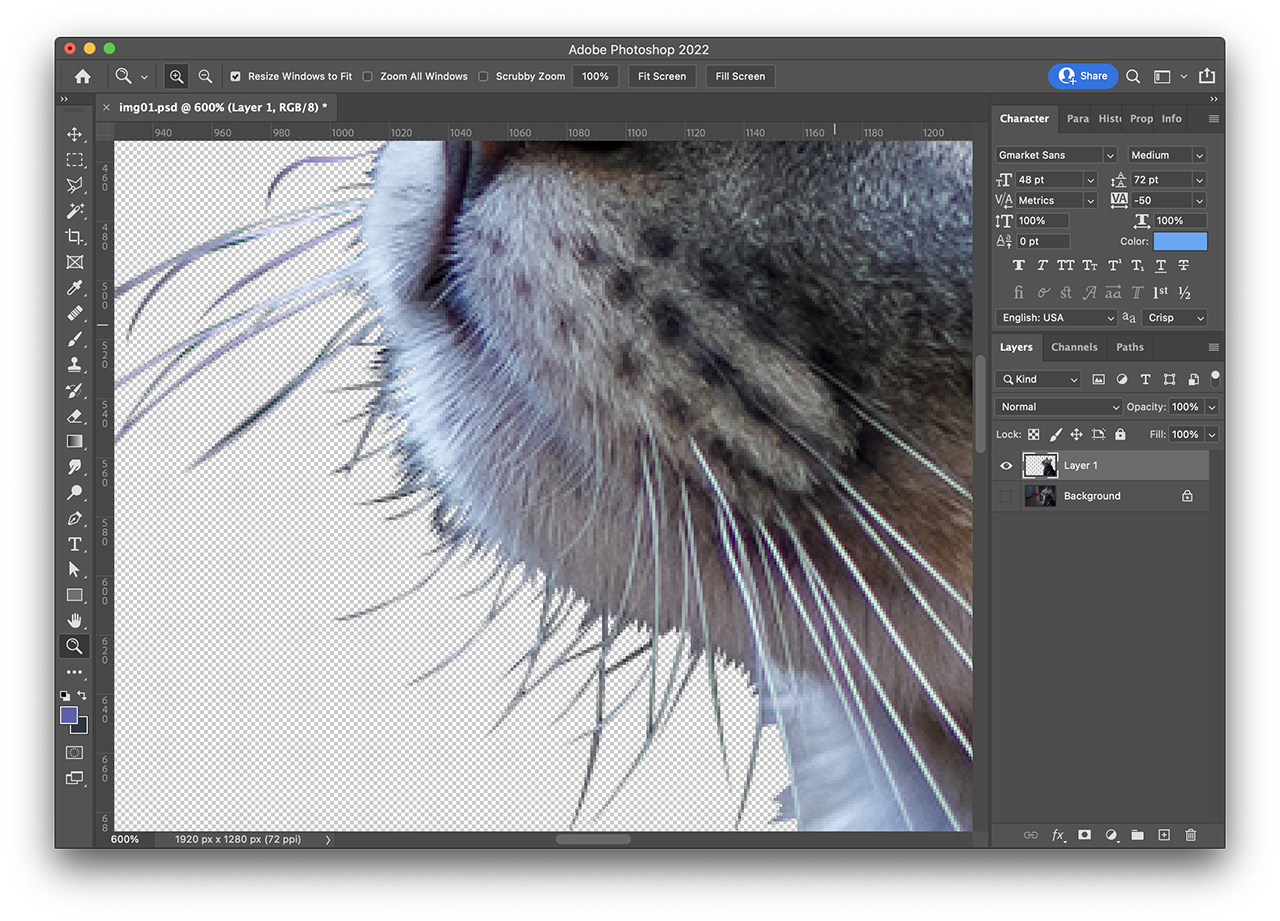Select the Horizontal Type tool
Screen dimensions: 1280x921
tap(75, 544)
